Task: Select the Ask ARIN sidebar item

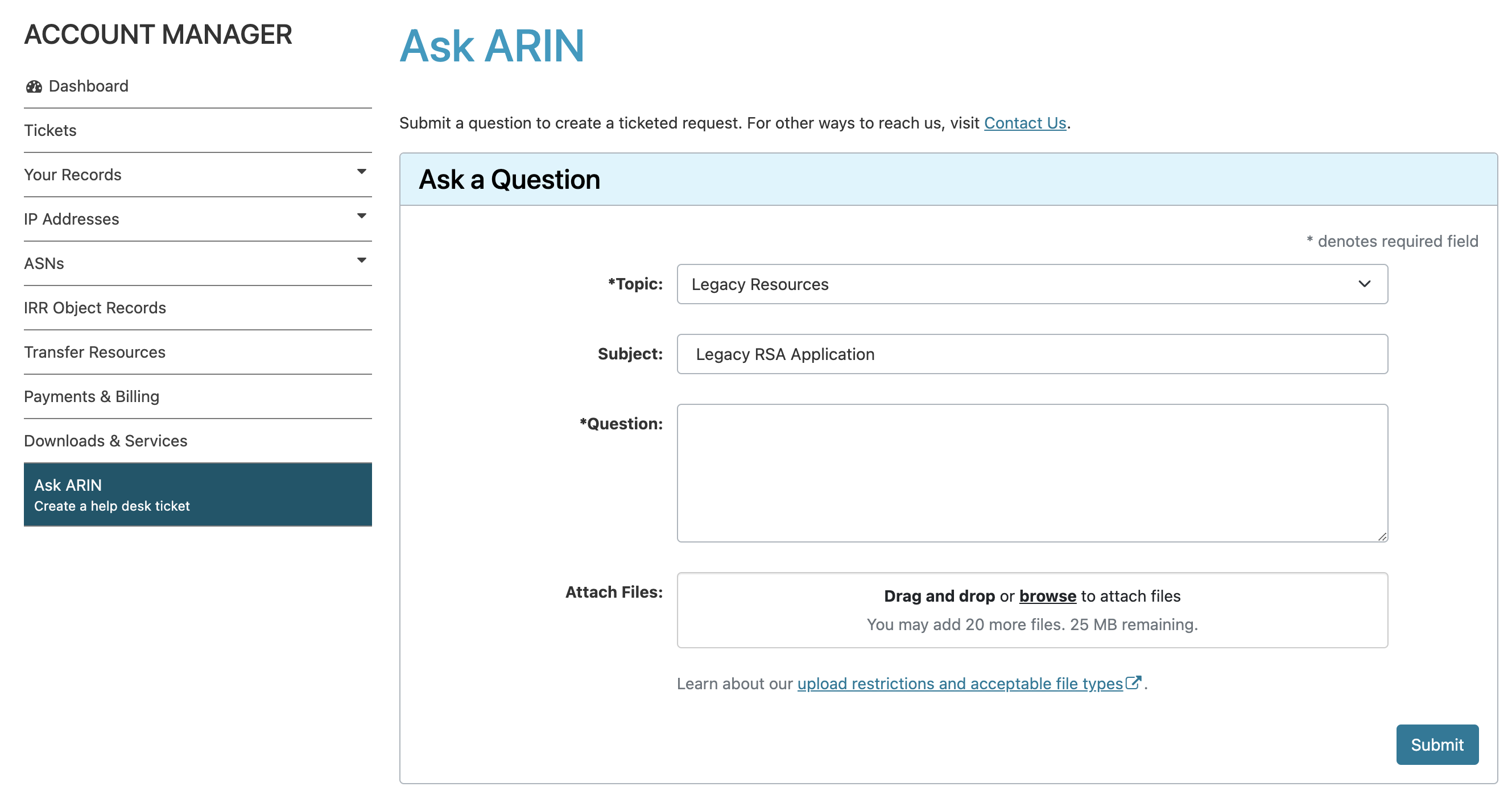Action: pos(198,495)
